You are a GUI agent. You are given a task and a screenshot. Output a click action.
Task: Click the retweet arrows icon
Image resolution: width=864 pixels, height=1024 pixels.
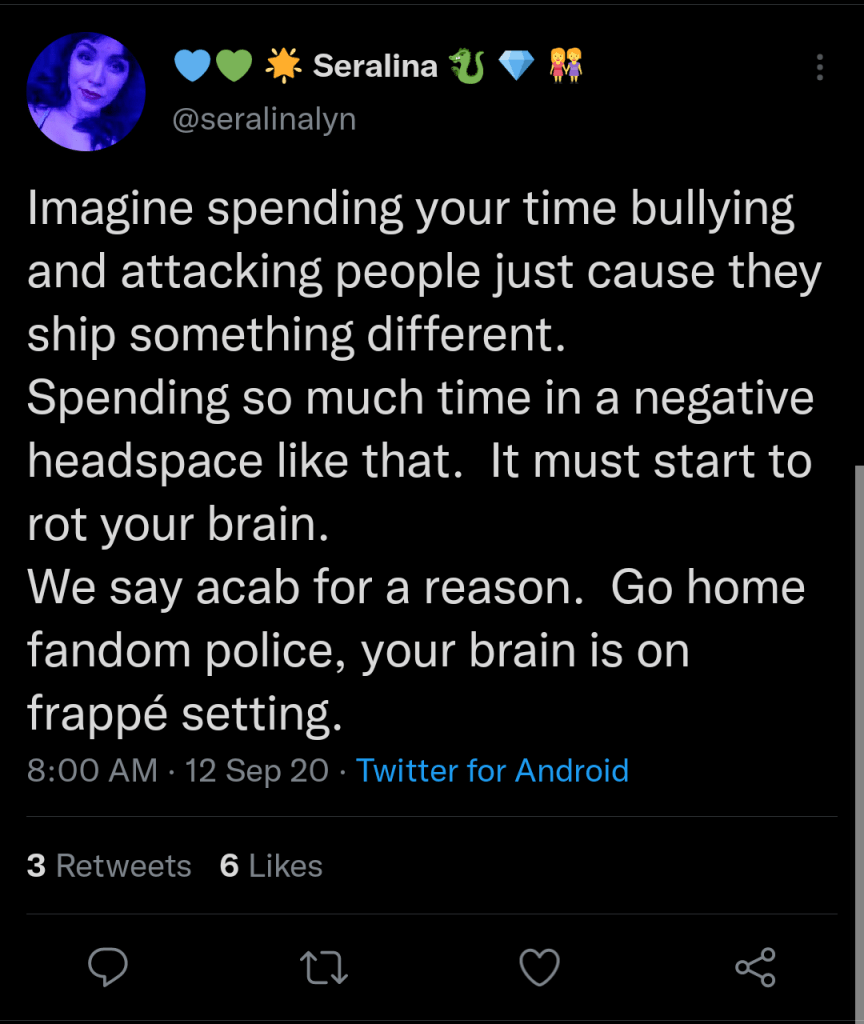tap(324, 966)
